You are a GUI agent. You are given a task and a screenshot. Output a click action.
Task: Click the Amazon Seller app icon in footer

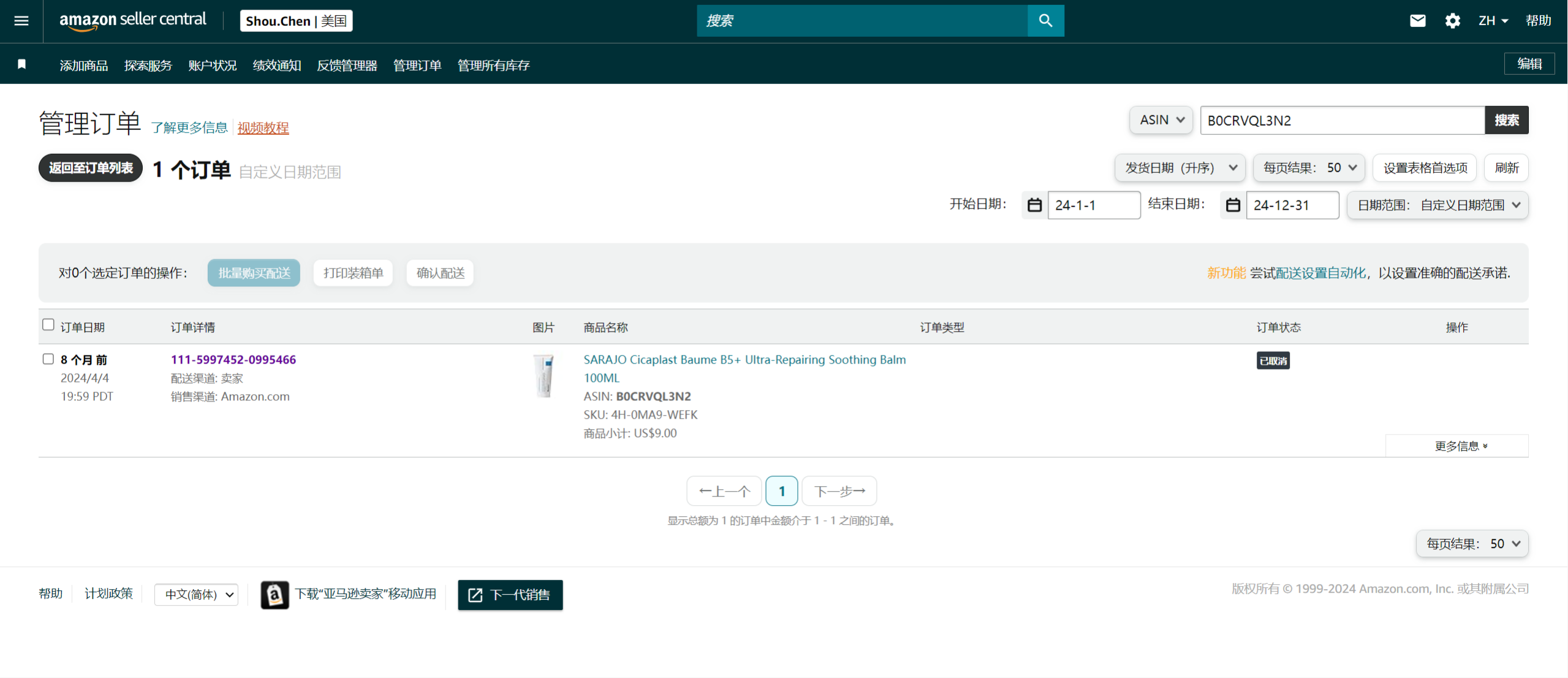275,595
